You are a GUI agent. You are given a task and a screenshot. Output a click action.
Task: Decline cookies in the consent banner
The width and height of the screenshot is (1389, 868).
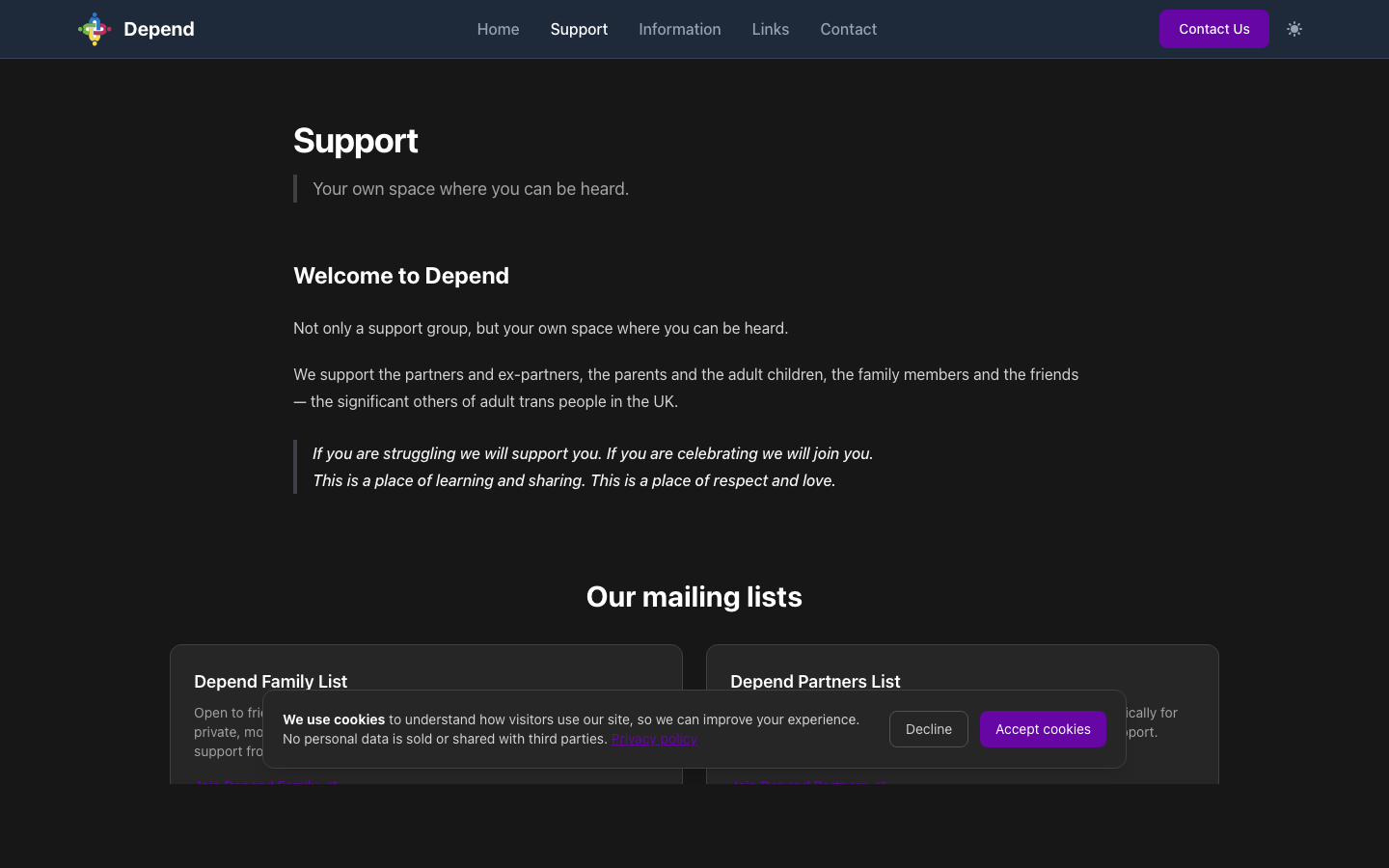click(928, 729)
